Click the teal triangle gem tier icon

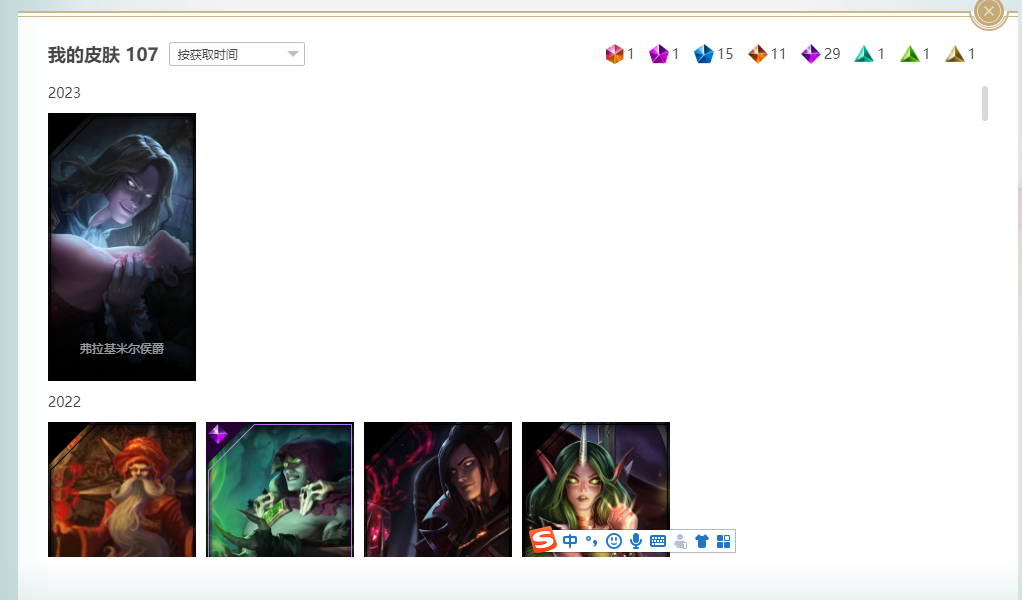(864, 54)
